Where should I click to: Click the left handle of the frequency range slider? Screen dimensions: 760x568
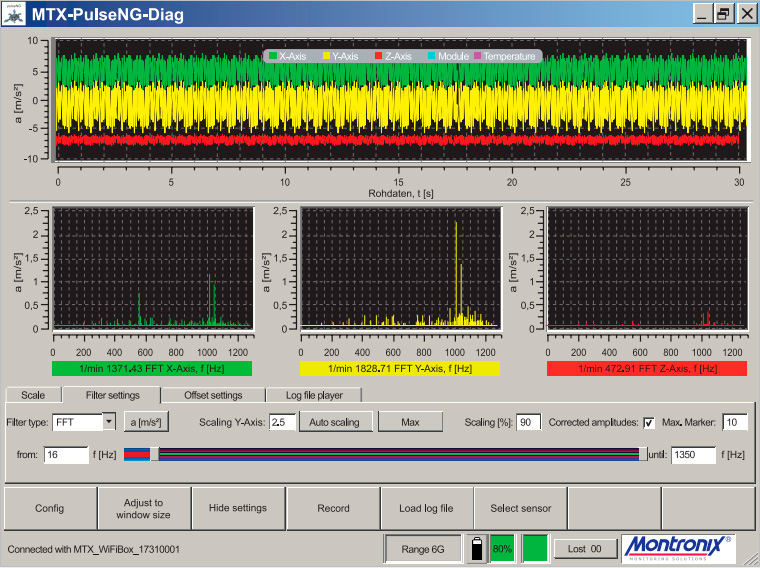(154, 454)
